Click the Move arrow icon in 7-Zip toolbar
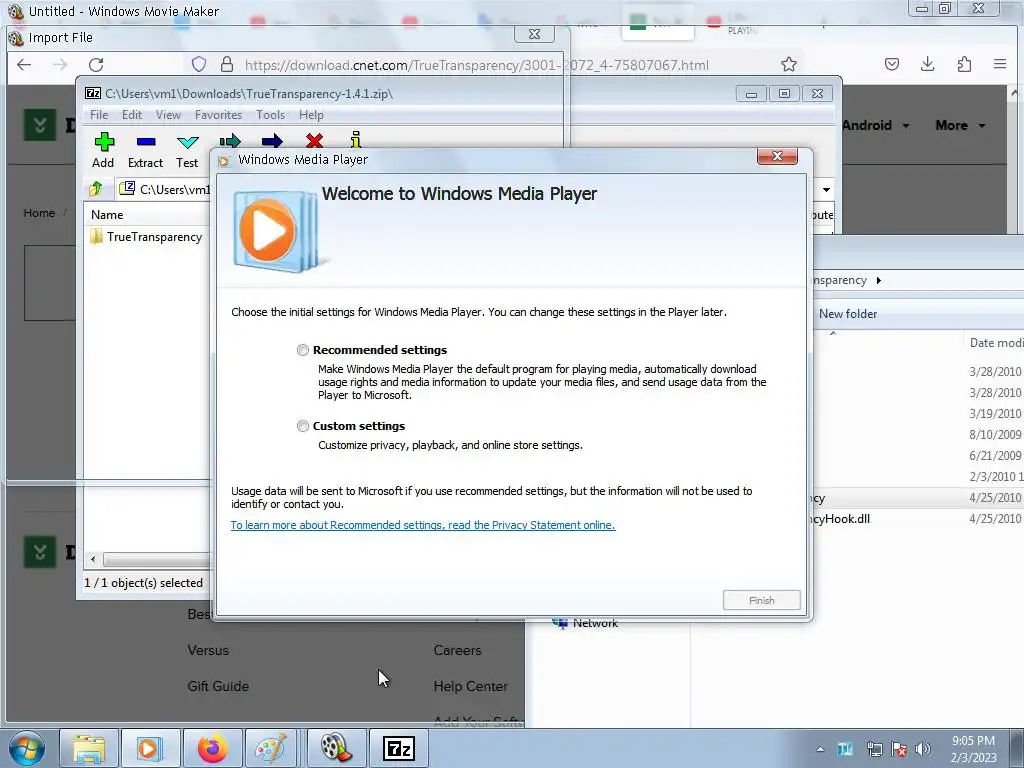 coord(272,140)
